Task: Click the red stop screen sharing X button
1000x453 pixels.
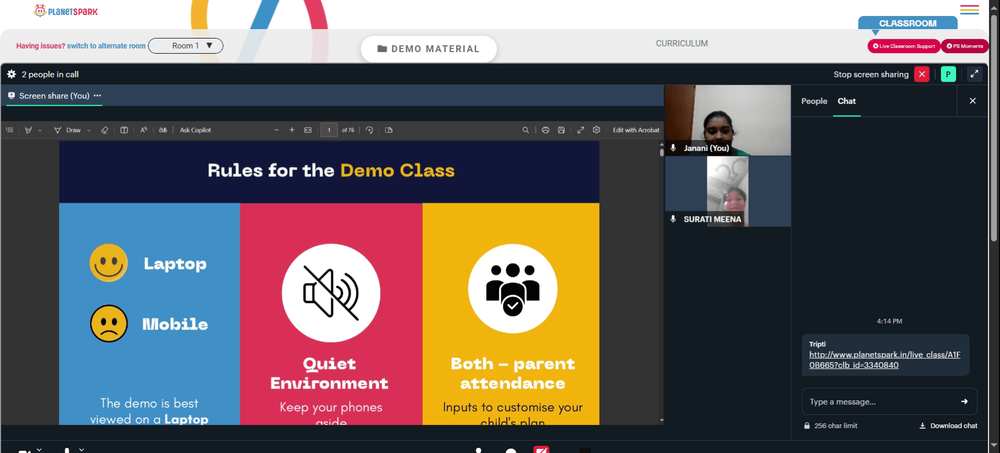Action: (922, 74)
